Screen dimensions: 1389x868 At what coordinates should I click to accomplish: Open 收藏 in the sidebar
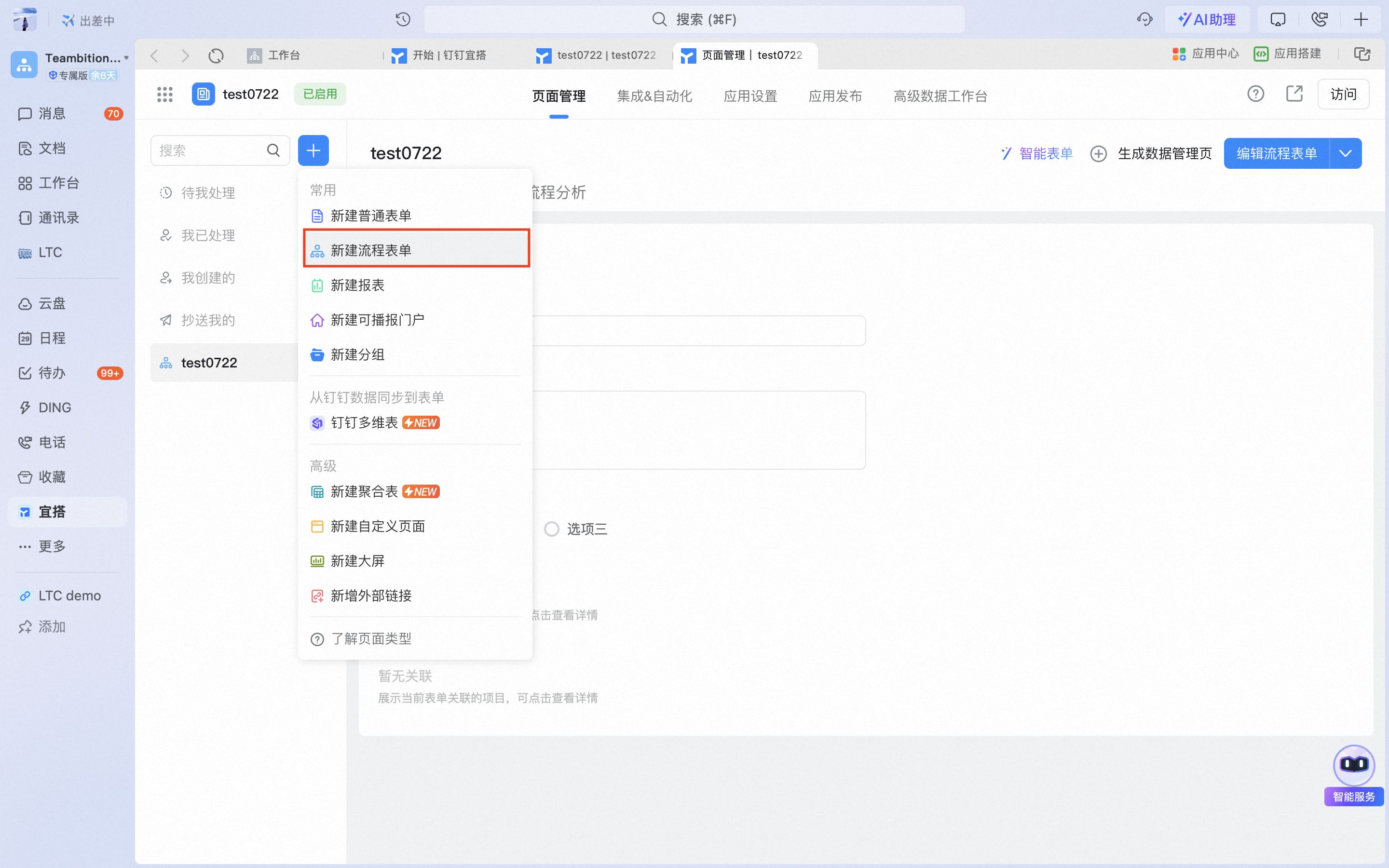tap(68, 477)
